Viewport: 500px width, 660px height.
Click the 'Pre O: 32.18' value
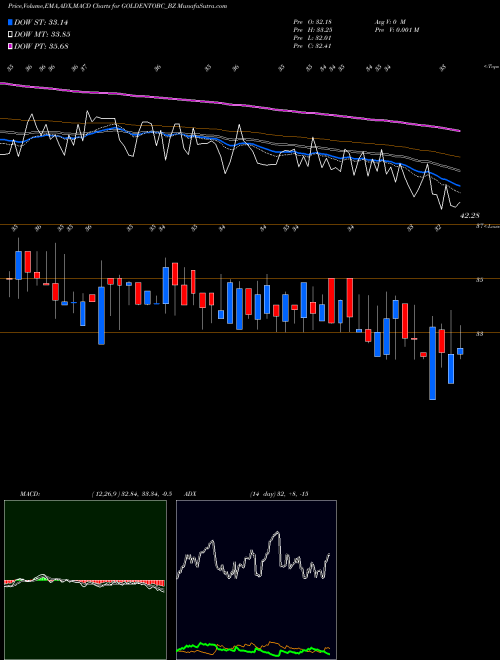point(313,22)
